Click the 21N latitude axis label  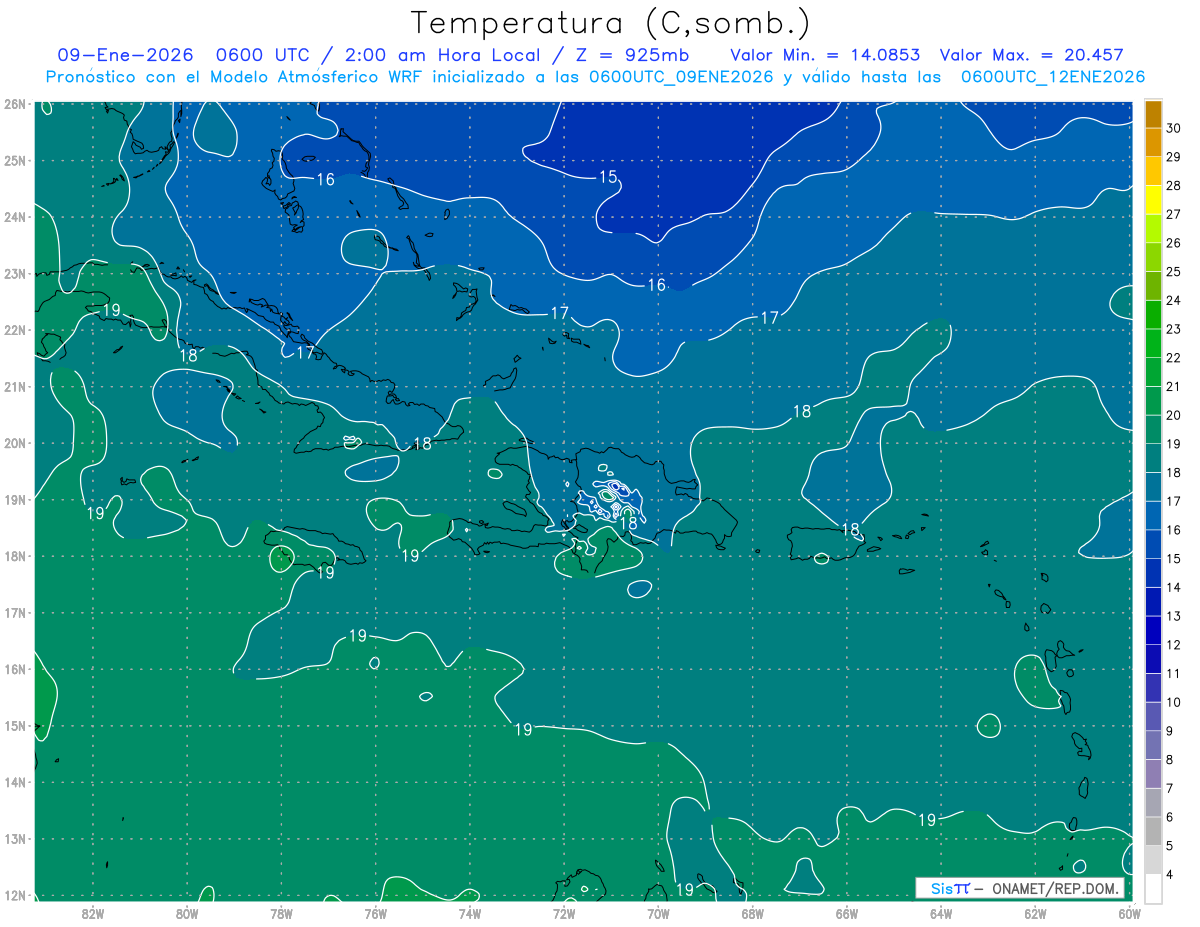point(14,386)
